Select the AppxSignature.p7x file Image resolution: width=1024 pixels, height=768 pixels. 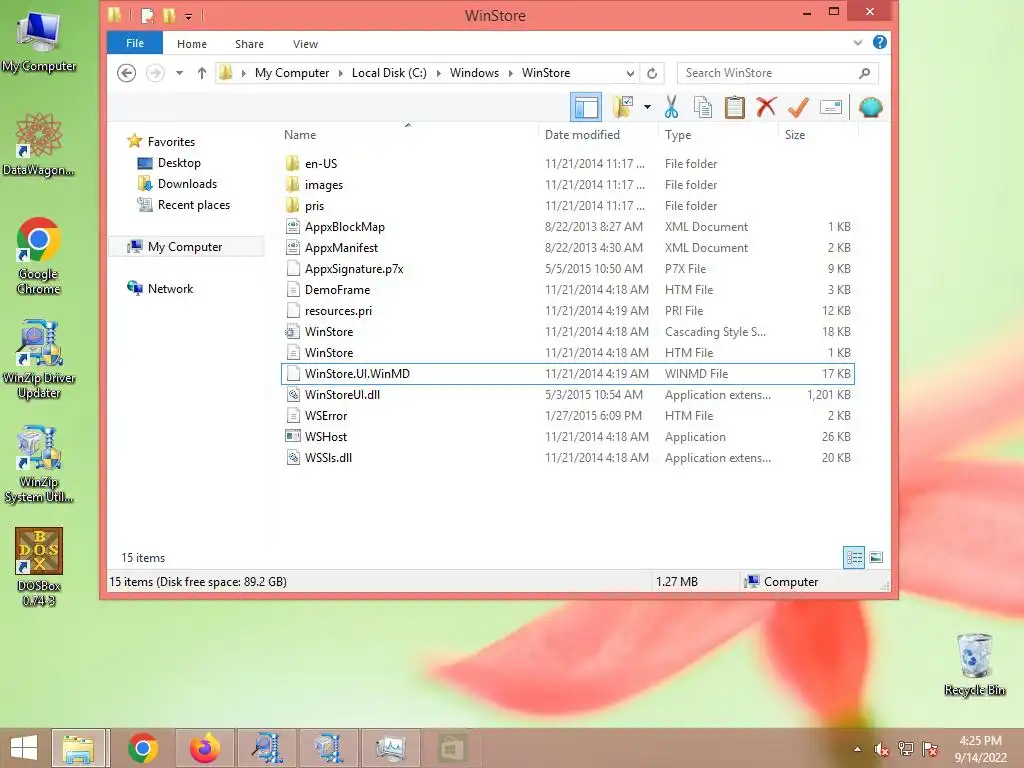[568, 268]
